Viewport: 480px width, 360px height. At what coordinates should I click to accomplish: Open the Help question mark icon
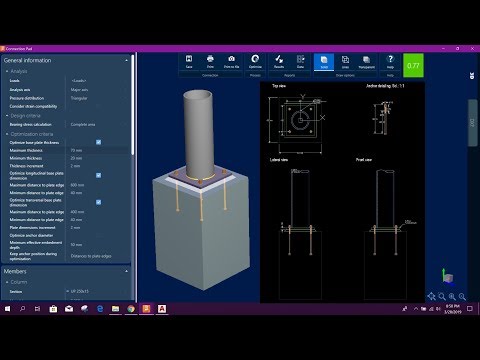pos(390,62)
